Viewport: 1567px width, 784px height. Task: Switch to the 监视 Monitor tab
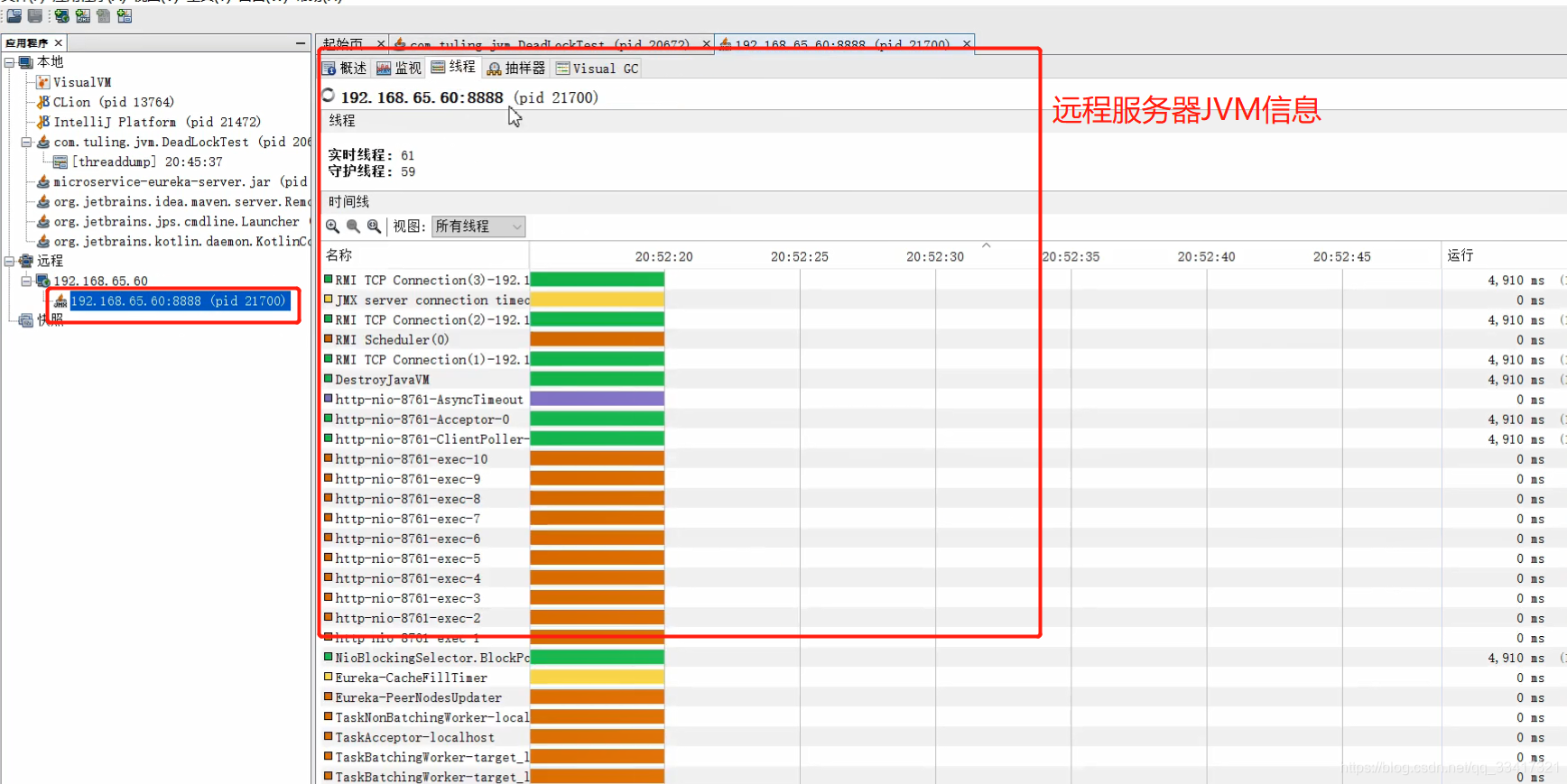tap(399, 69)
